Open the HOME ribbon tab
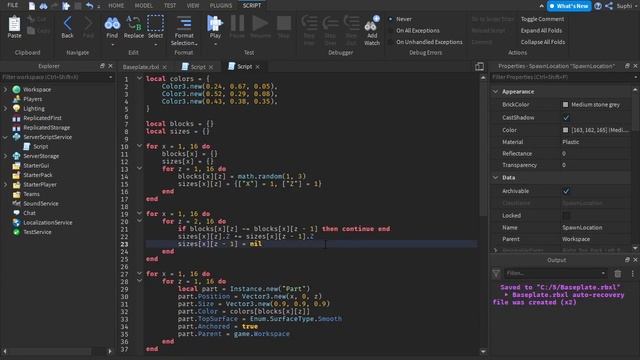Viewport: 640px width, 360px height. [116, 6]
